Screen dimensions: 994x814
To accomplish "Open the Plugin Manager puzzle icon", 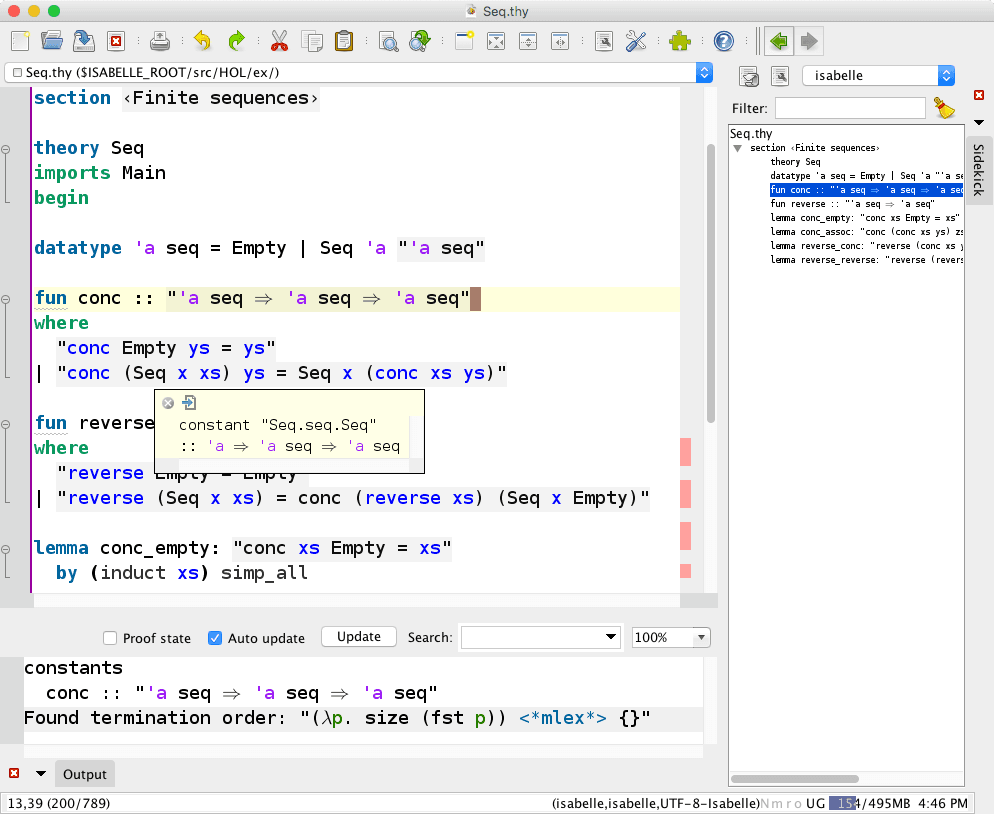I will pos(679,41).
